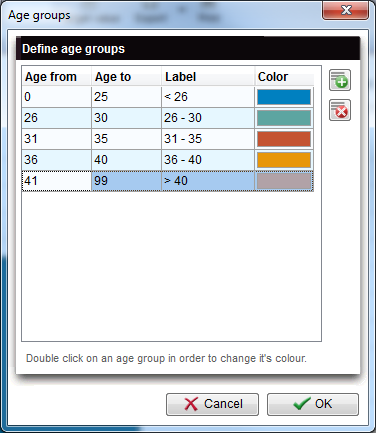Select the Age from cell with value 41
This screenshot has width=376, height=433.
(57, 181)
